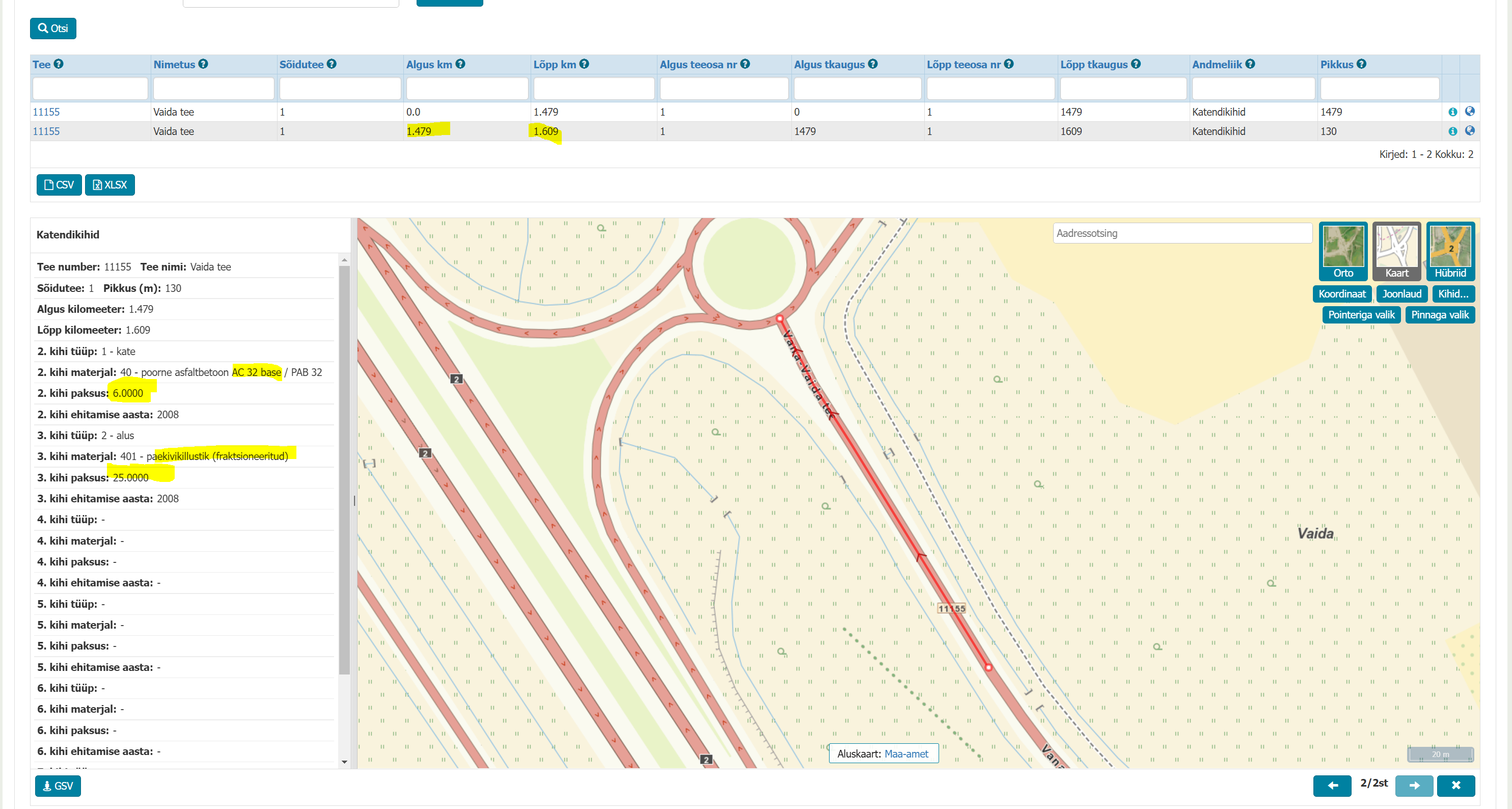Sort by Andmeliik column header

pyautogui.click(x=1217, y=65)
